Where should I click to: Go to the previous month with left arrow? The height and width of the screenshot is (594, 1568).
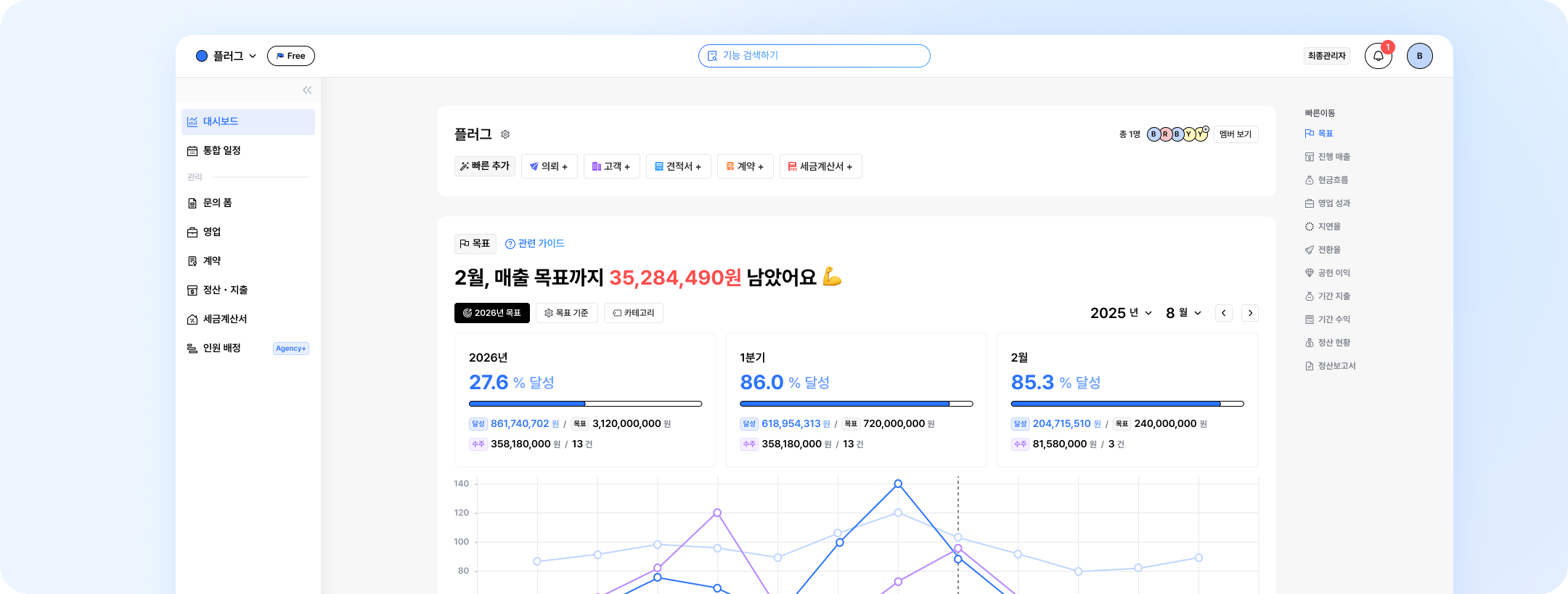click(1224, 313)
